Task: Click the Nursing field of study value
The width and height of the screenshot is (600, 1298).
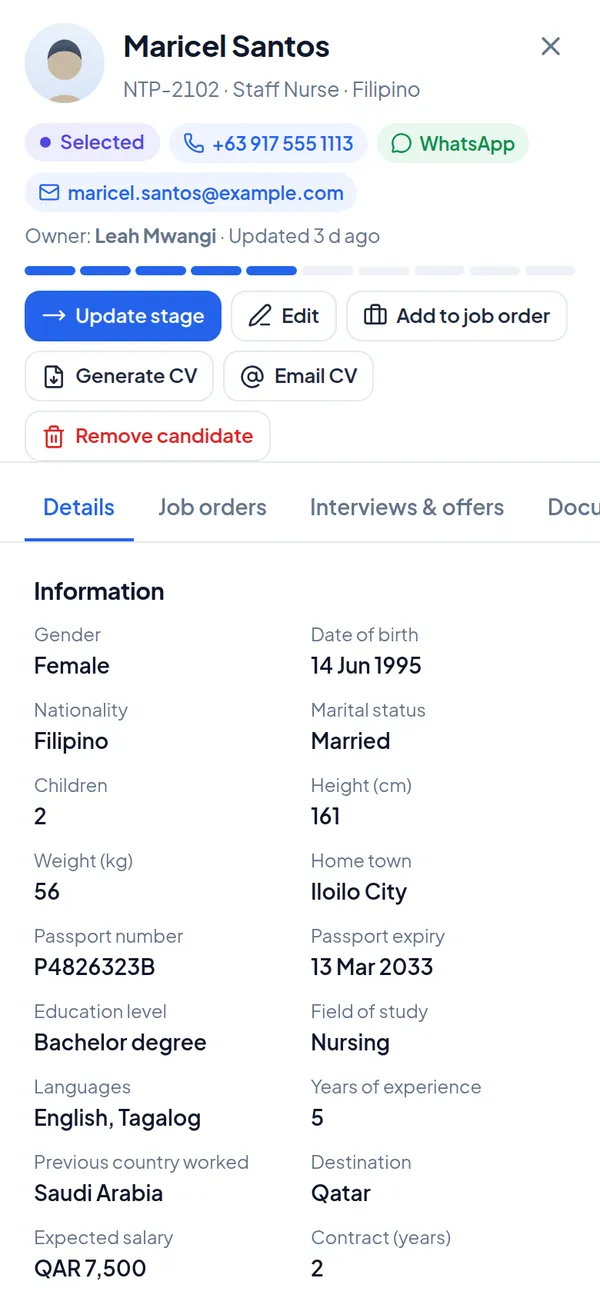Action: (x=350, y=1042)
